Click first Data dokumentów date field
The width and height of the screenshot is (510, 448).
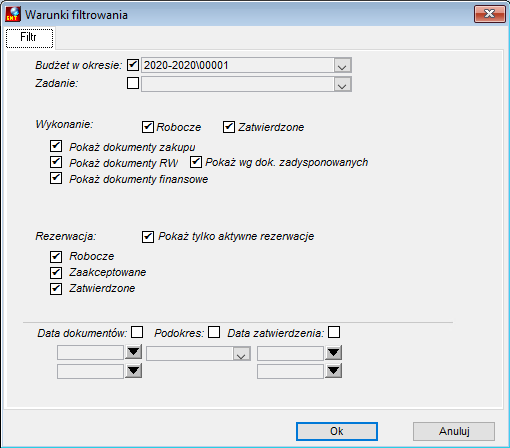[90, 352]
